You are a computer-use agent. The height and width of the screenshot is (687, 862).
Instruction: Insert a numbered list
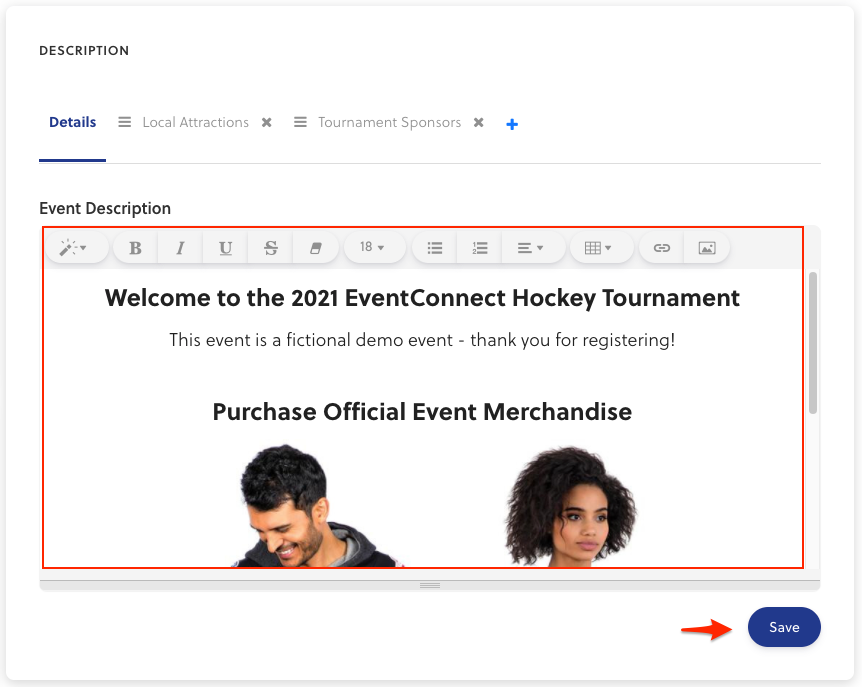pos(480,248)
